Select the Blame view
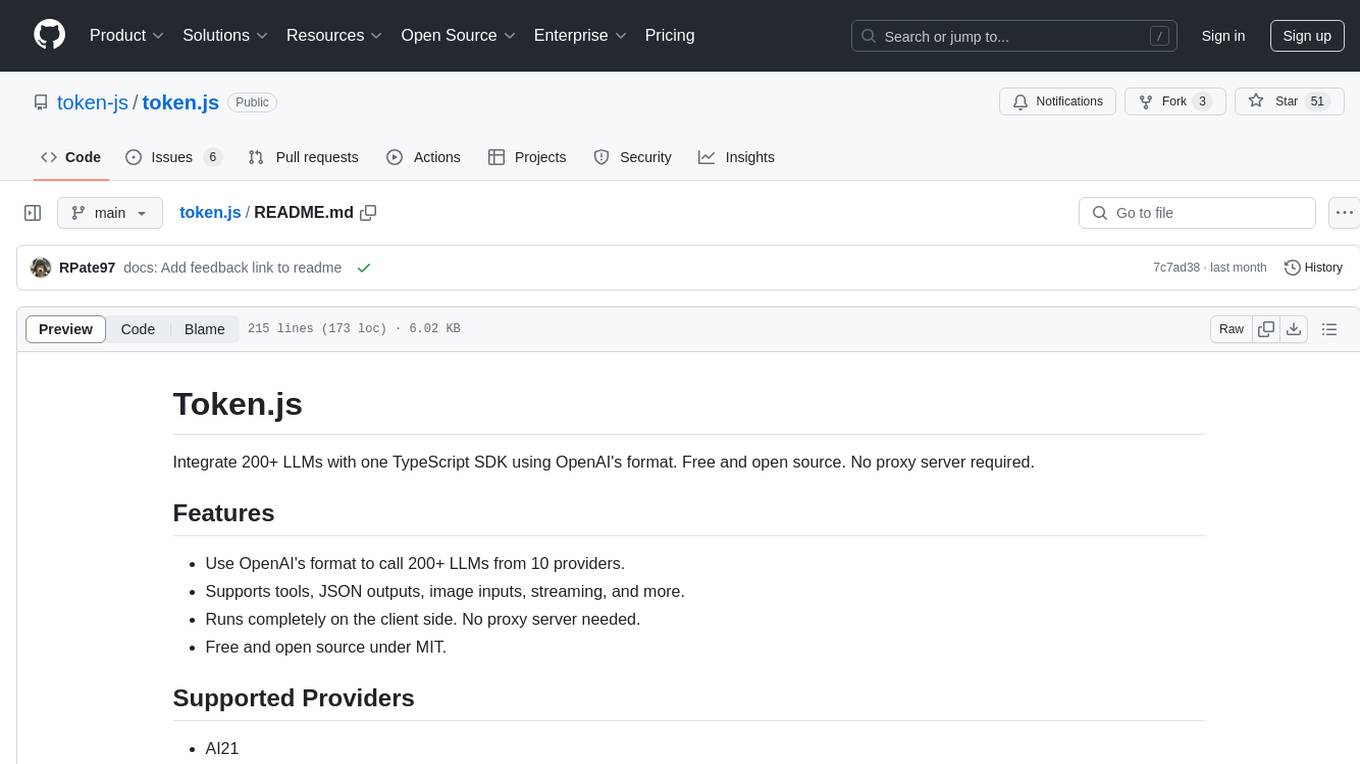Screen dimensions: 1360x764 tap(204, 329)
